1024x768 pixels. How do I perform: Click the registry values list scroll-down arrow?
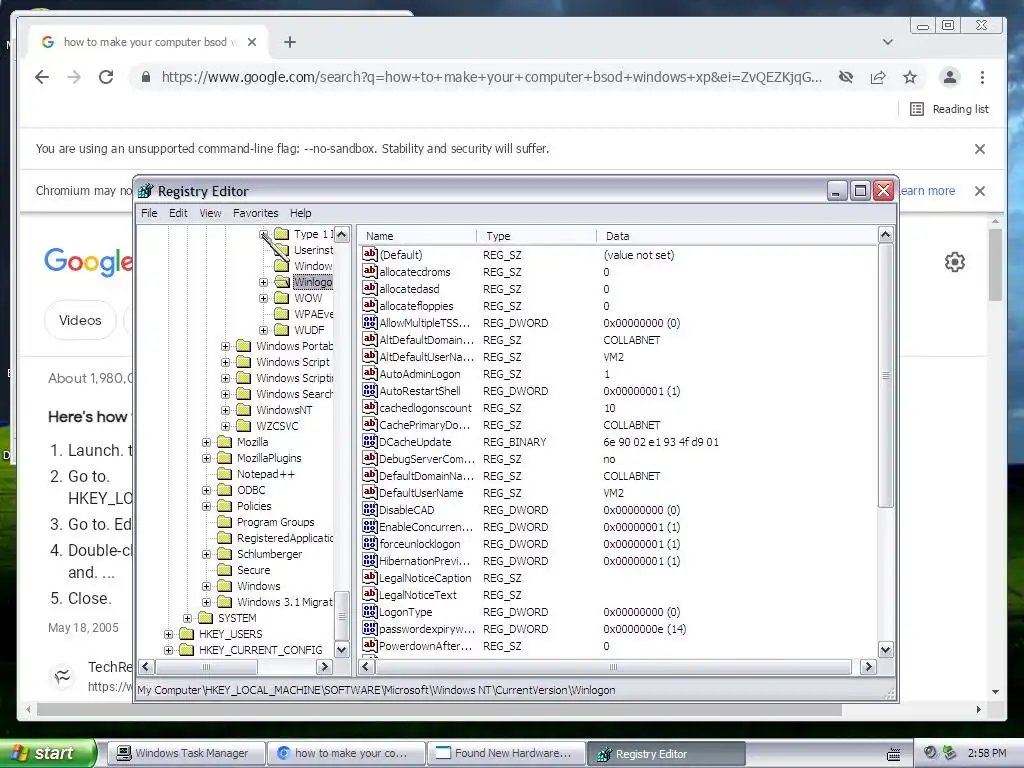click(885, 650)
